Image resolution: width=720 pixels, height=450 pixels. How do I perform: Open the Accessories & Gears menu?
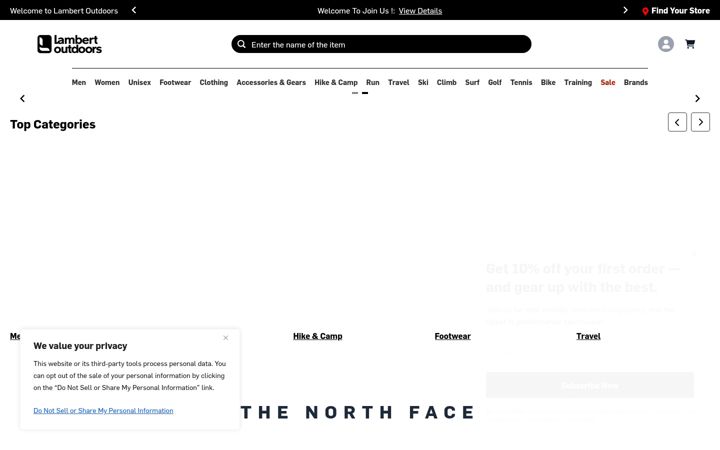coord(271,83)
